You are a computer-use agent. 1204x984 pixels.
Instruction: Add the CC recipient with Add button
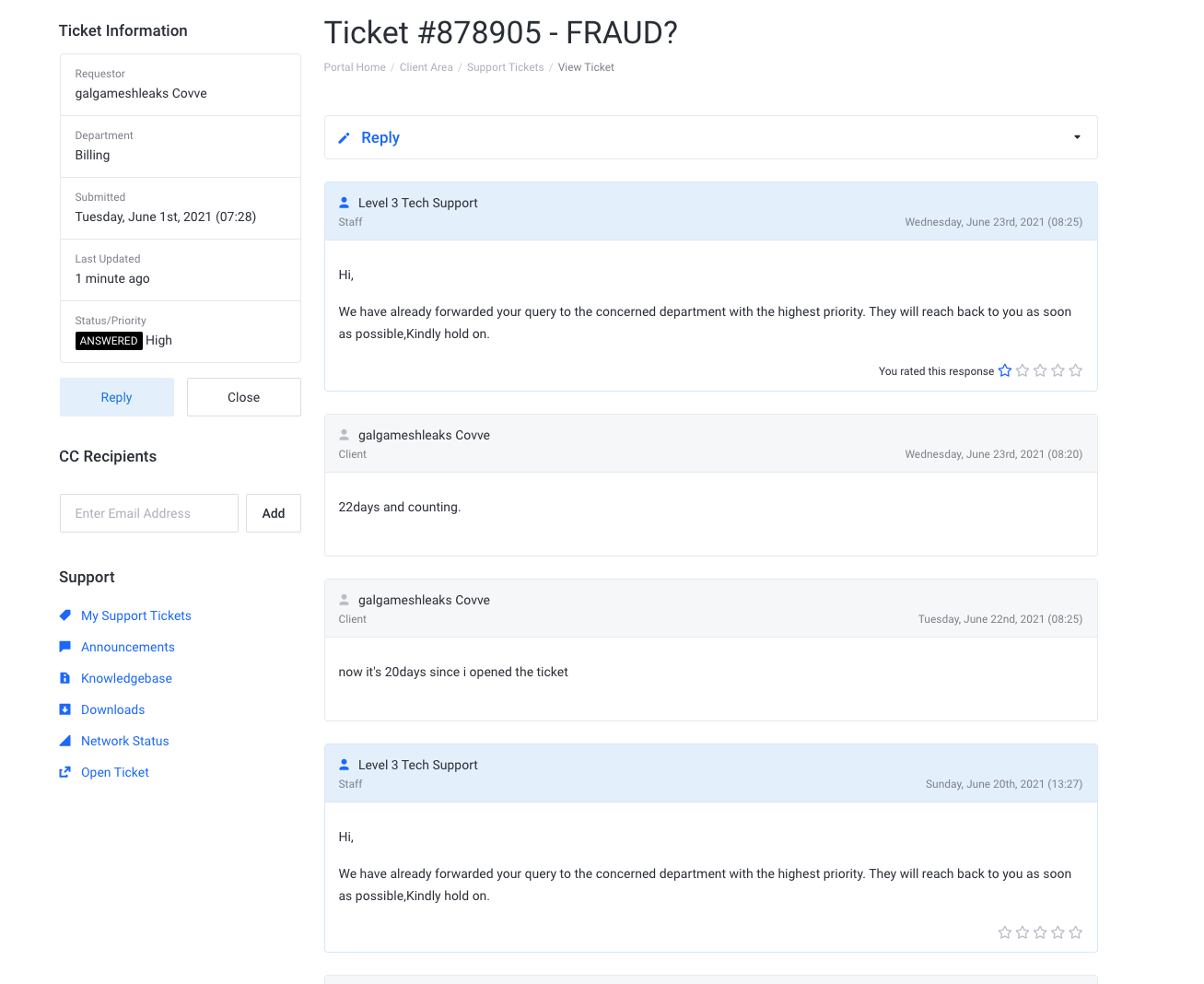click(274, 513)
